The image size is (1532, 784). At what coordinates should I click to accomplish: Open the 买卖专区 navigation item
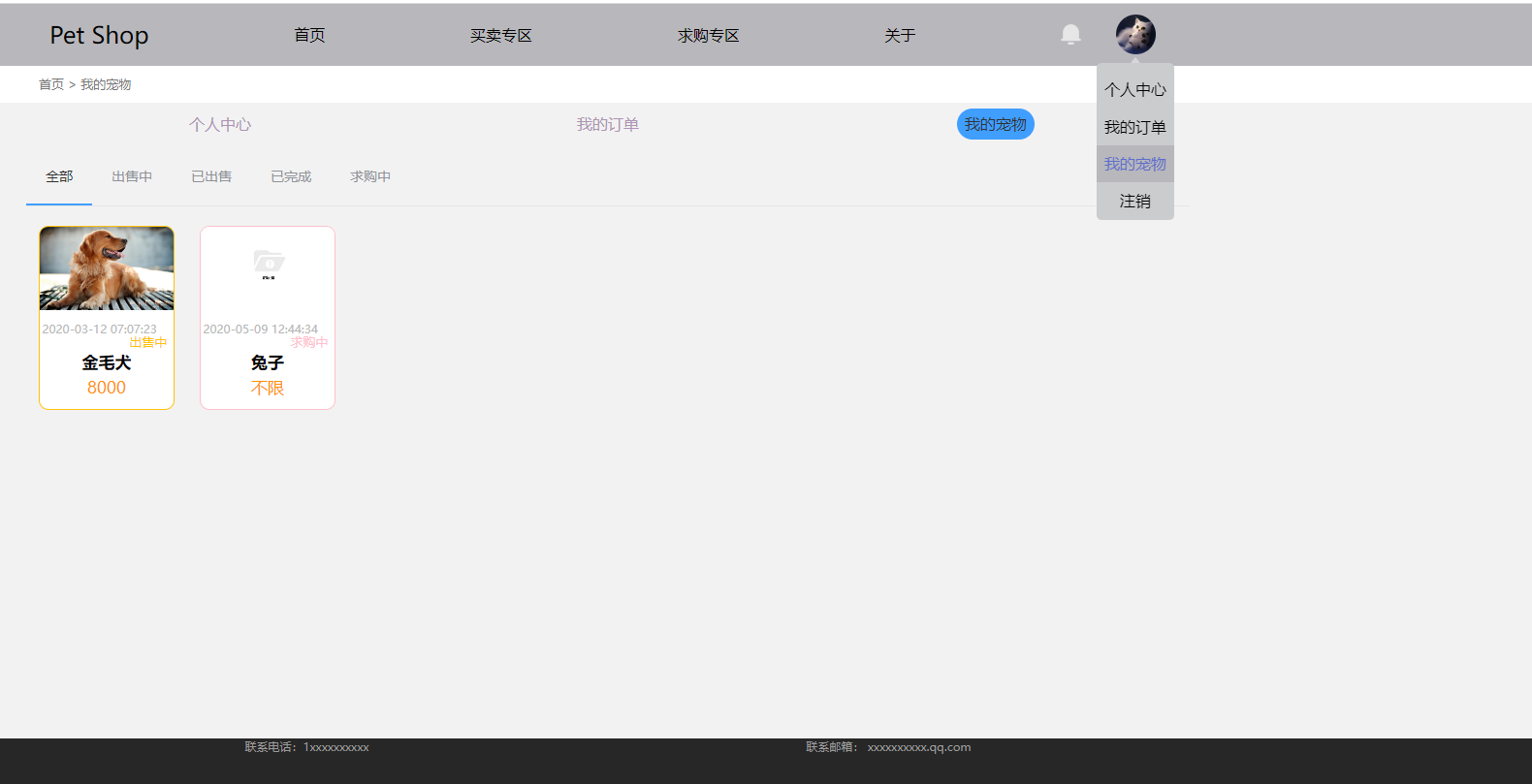(x=500, y=36)
